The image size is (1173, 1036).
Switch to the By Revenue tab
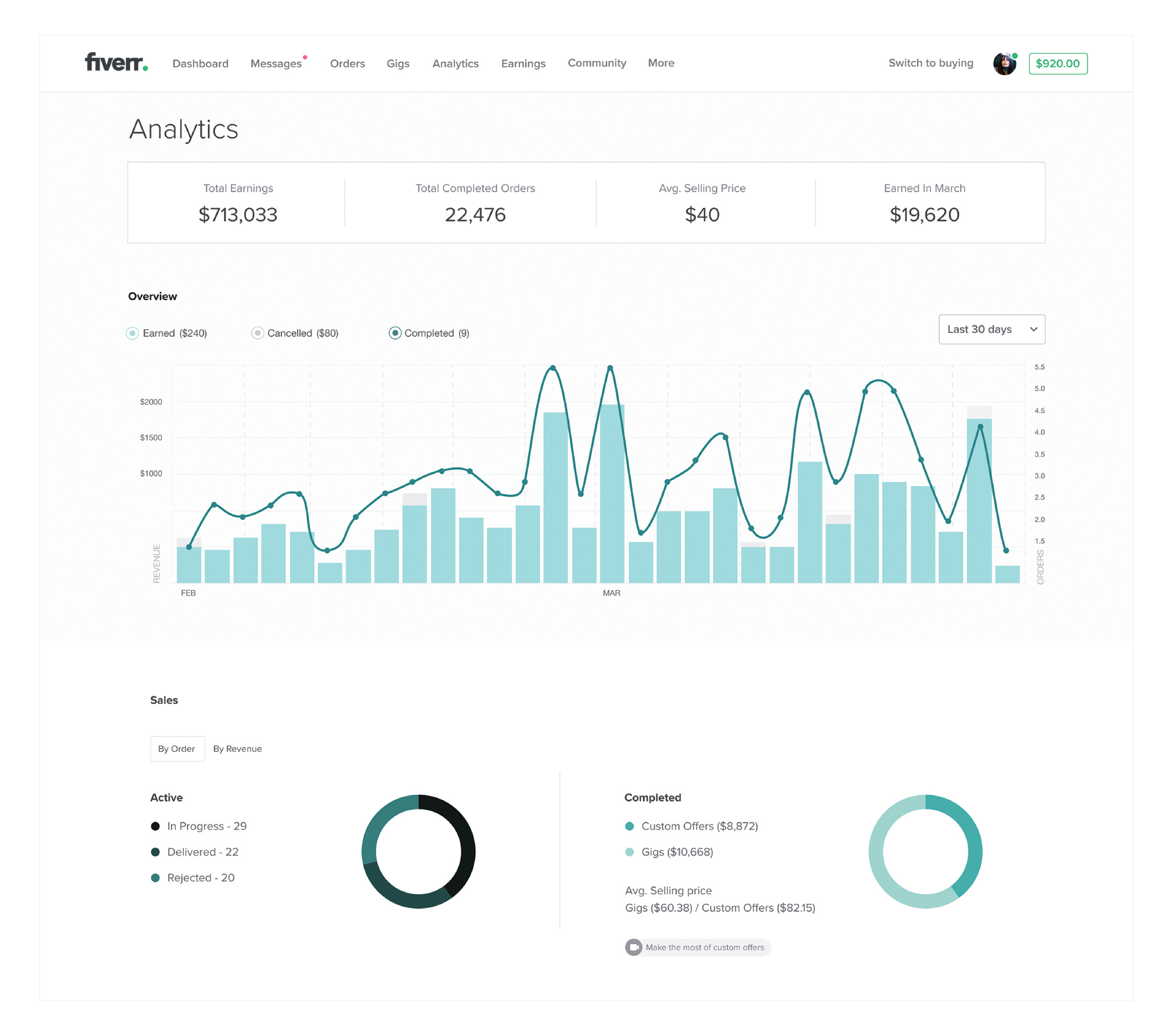[x=237, y=749]
